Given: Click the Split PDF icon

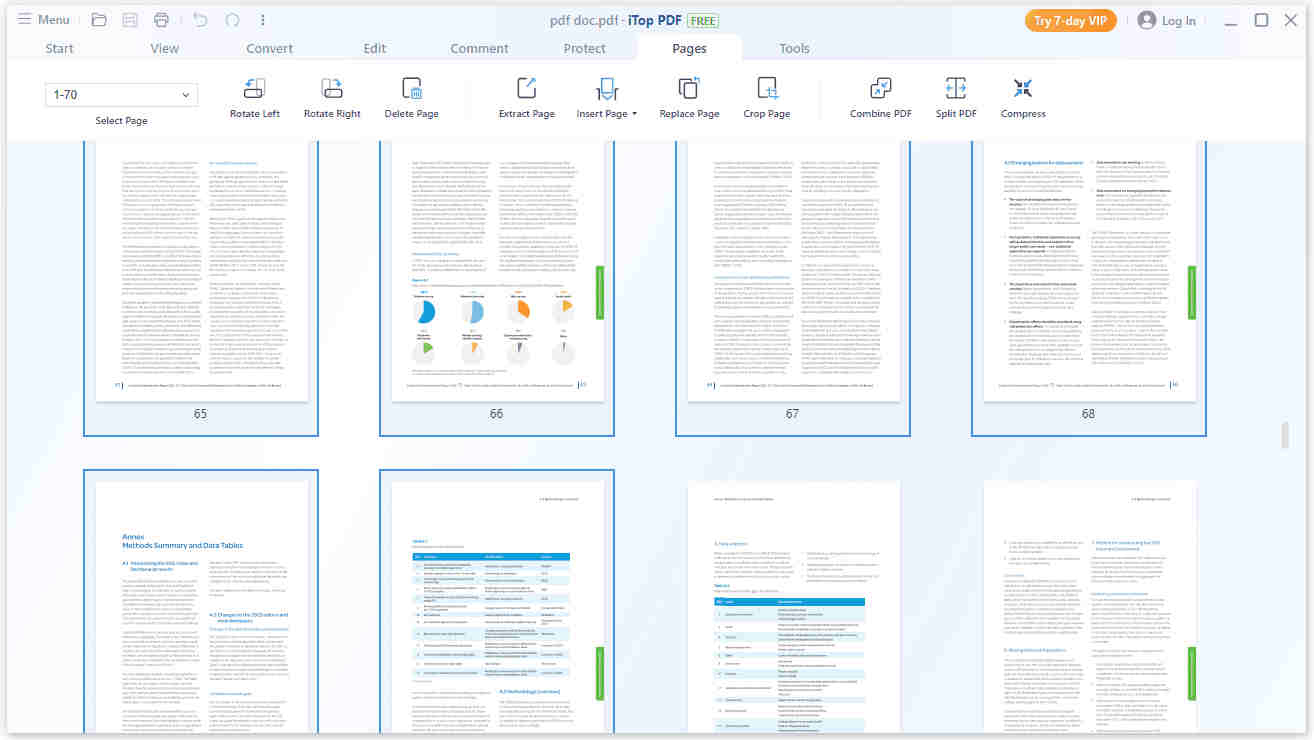Looking at the screenshot, I should point(956,89).
